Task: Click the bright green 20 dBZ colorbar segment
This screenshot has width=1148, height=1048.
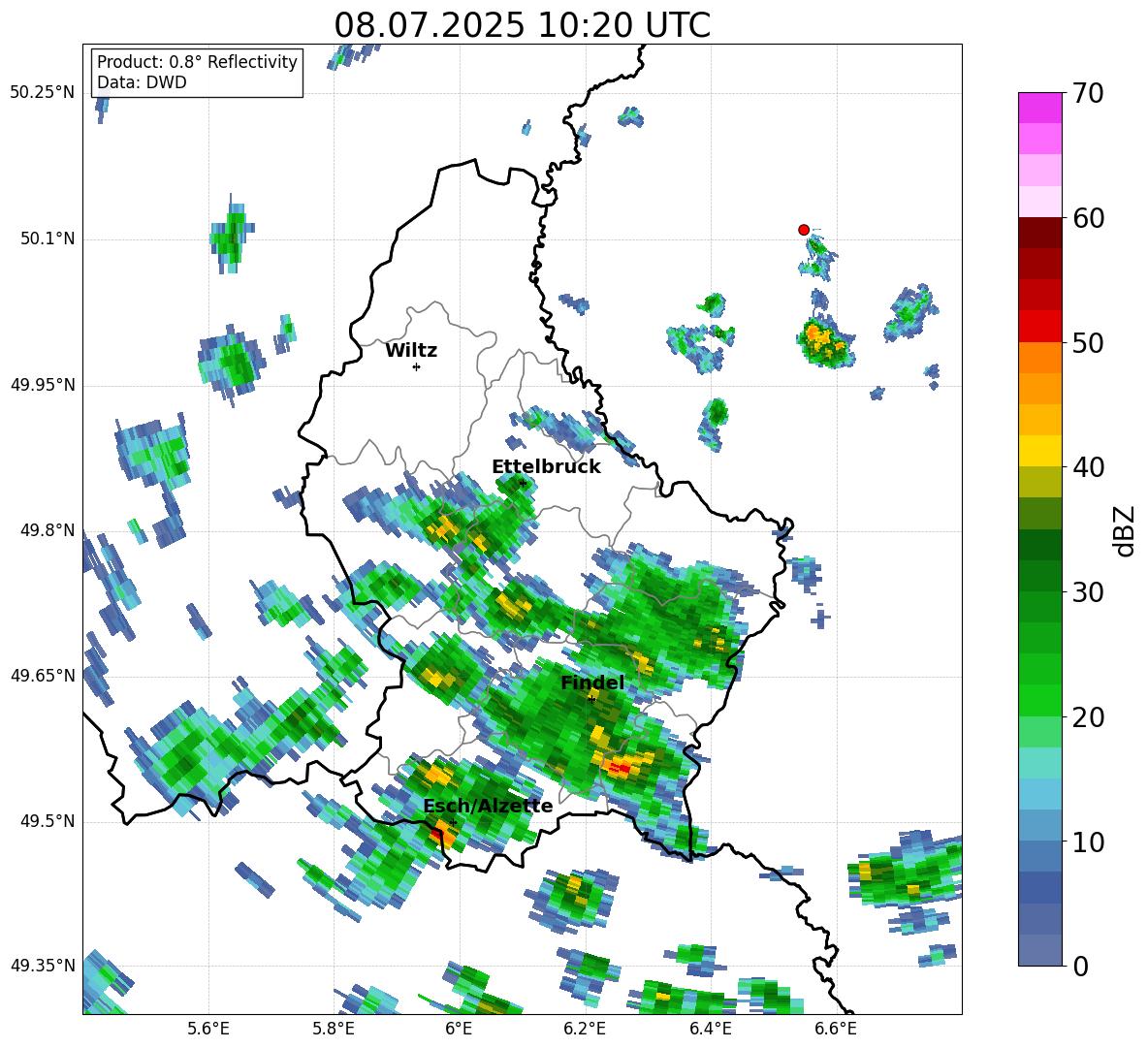Action: pos(1039,700)
